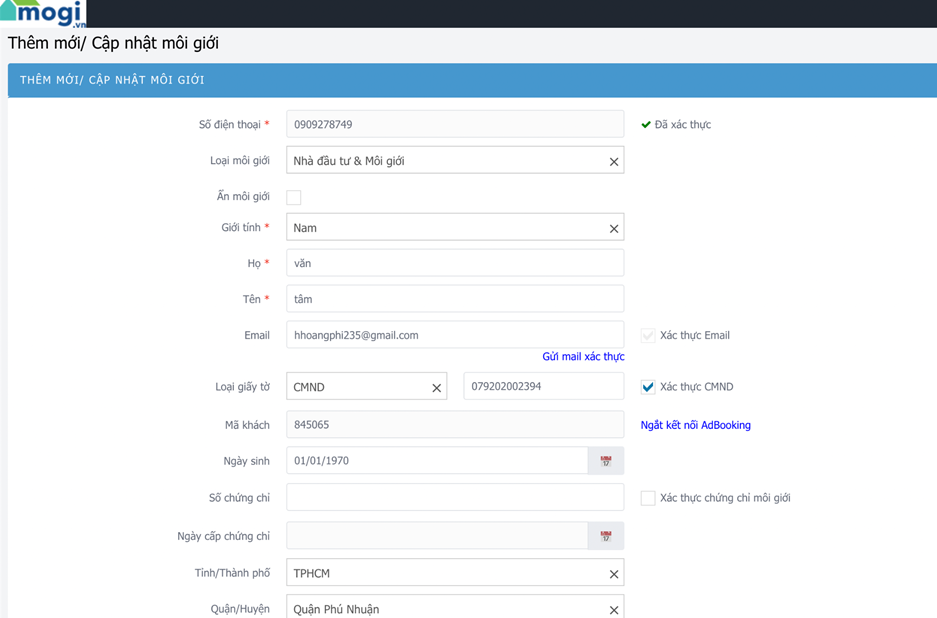The width and height of the screenshot is (937, 618).
Task: Clear the Giới tính selection
Action: point(614,229)
